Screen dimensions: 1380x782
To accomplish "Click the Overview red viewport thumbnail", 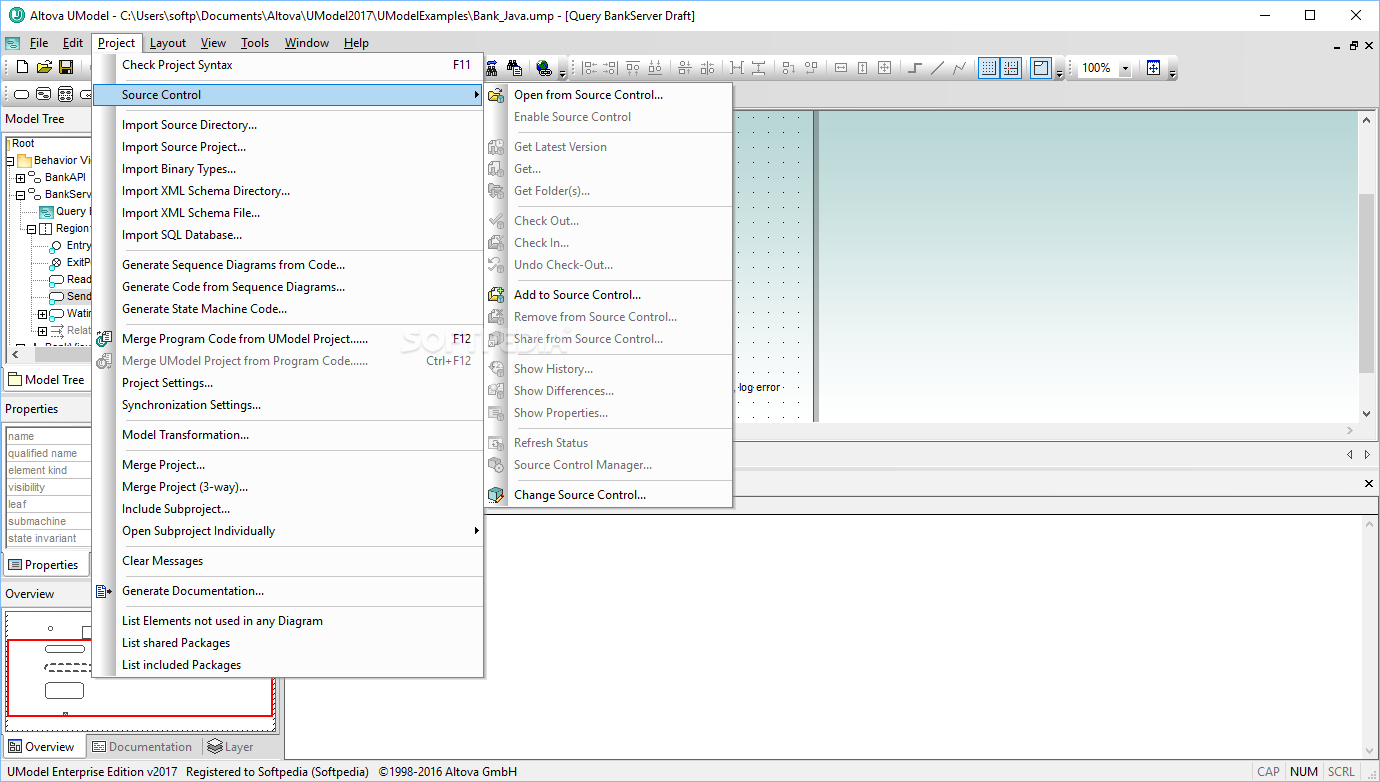I will [x=140, y=678].
